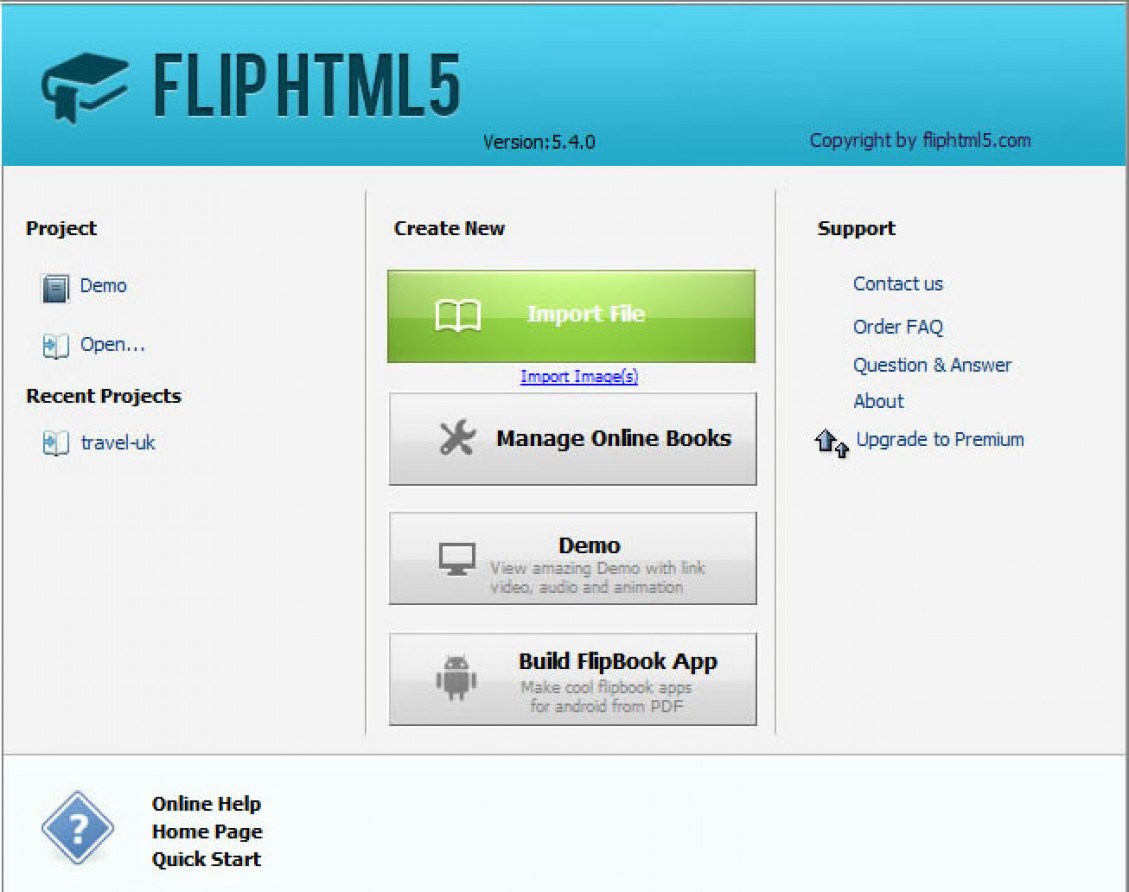This screenshot has width=1129, height=892.
Task: Open Manage Online Books
Action: 572,438
